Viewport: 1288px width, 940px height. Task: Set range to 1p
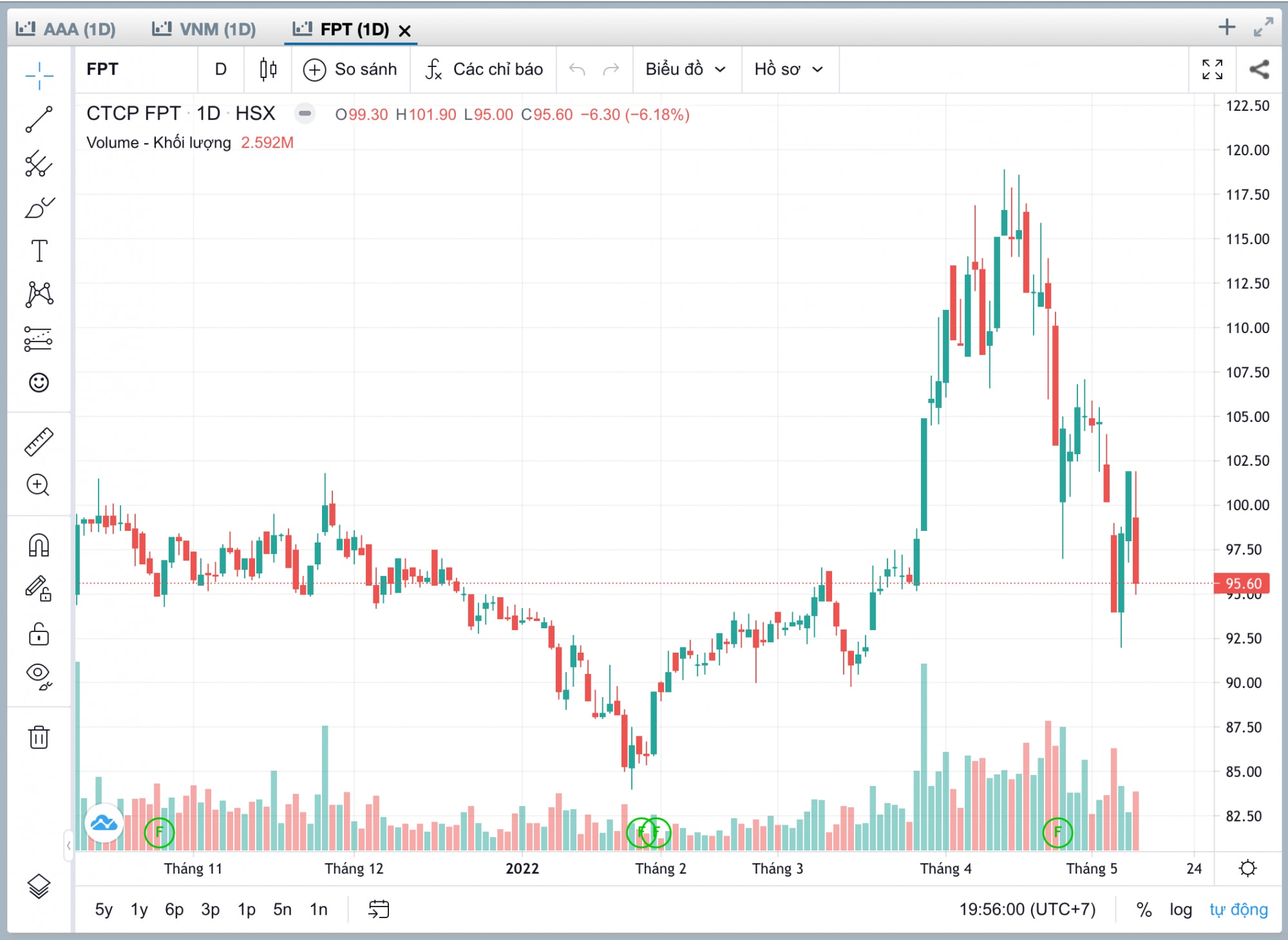pyautogui.click(x=247, y=909)
